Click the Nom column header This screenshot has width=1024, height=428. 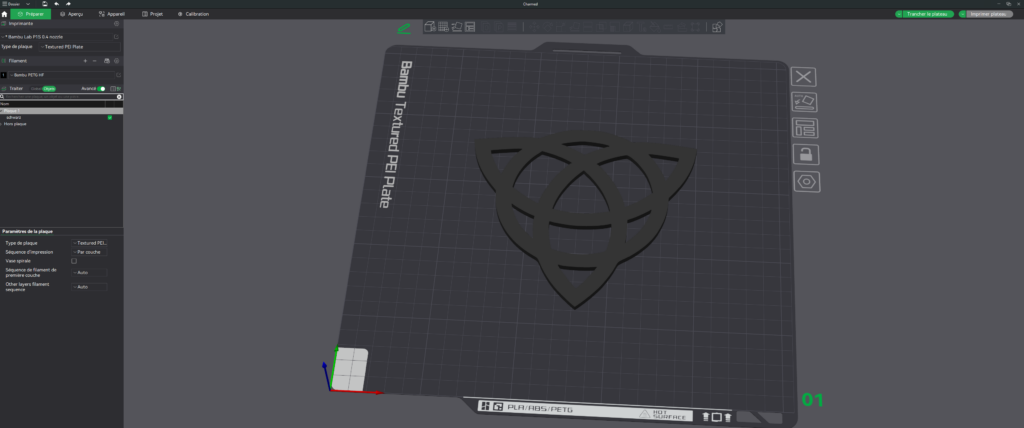(x=5, y=103)
